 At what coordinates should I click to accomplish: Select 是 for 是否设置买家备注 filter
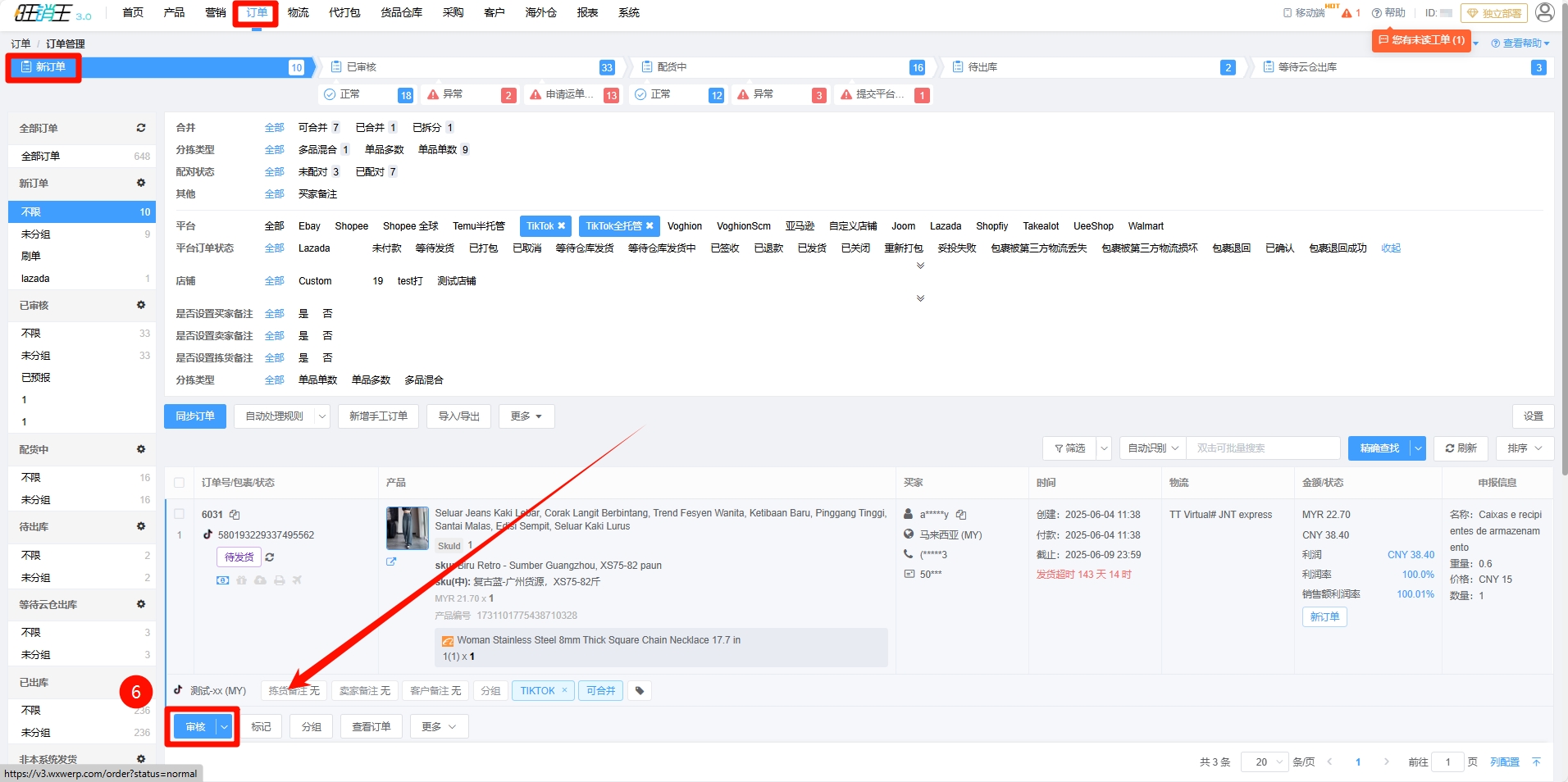point(303,314)
